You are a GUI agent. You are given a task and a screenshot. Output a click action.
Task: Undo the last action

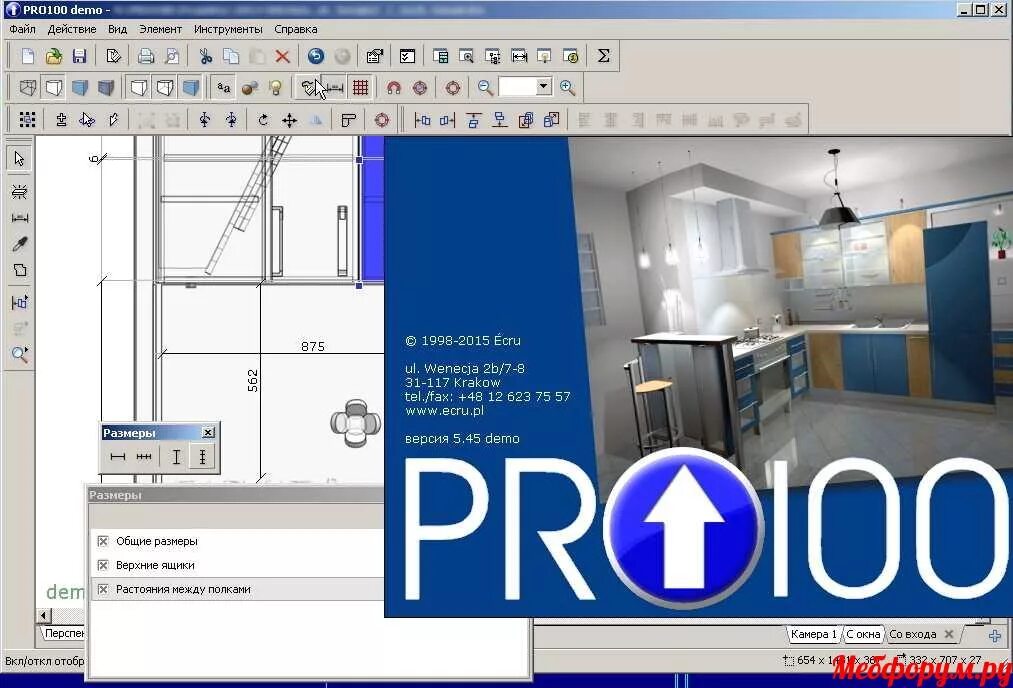coord(316,56)
